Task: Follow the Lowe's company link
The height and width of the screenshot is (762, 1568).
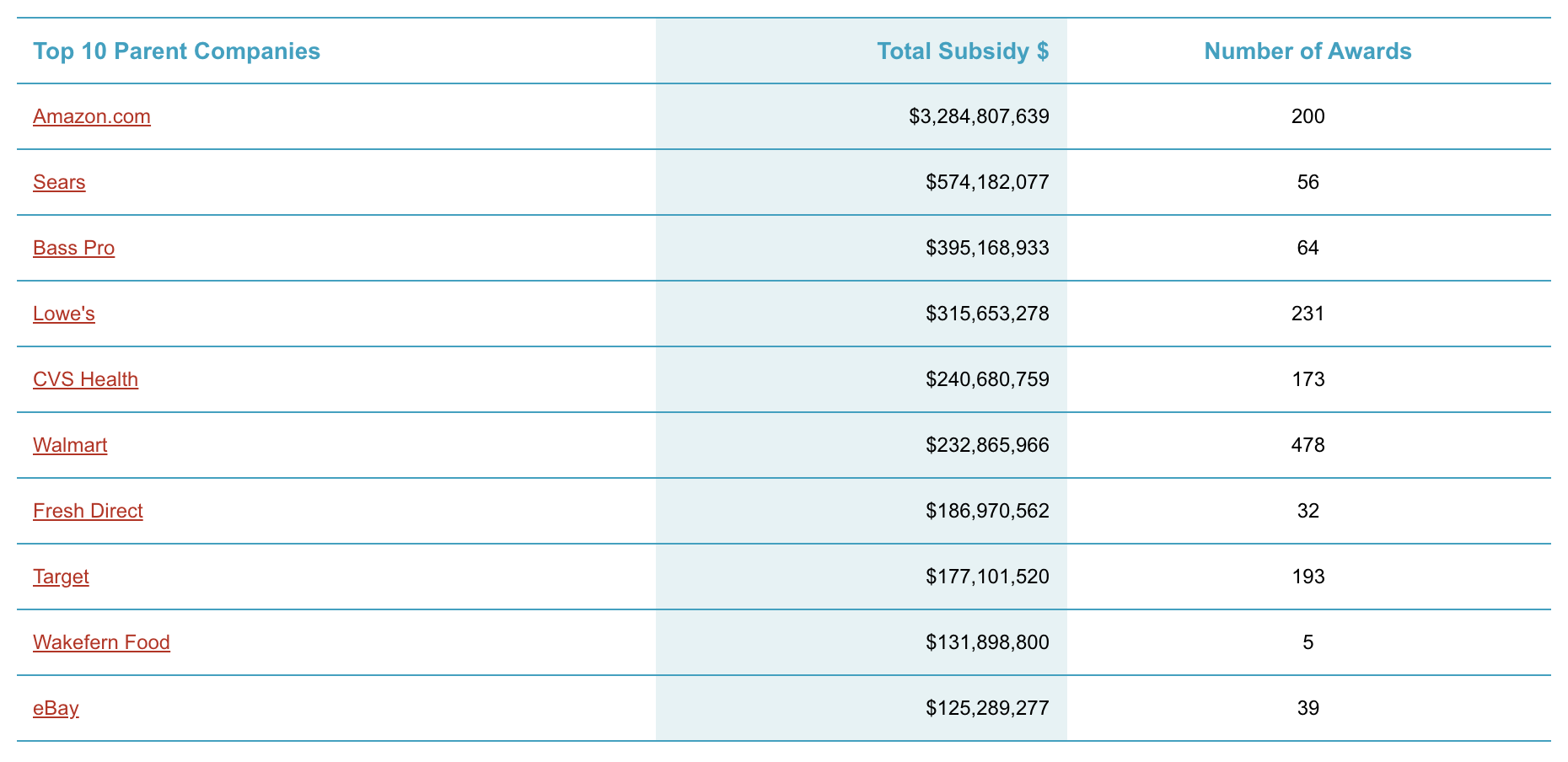Action: [x=64, y=314]
